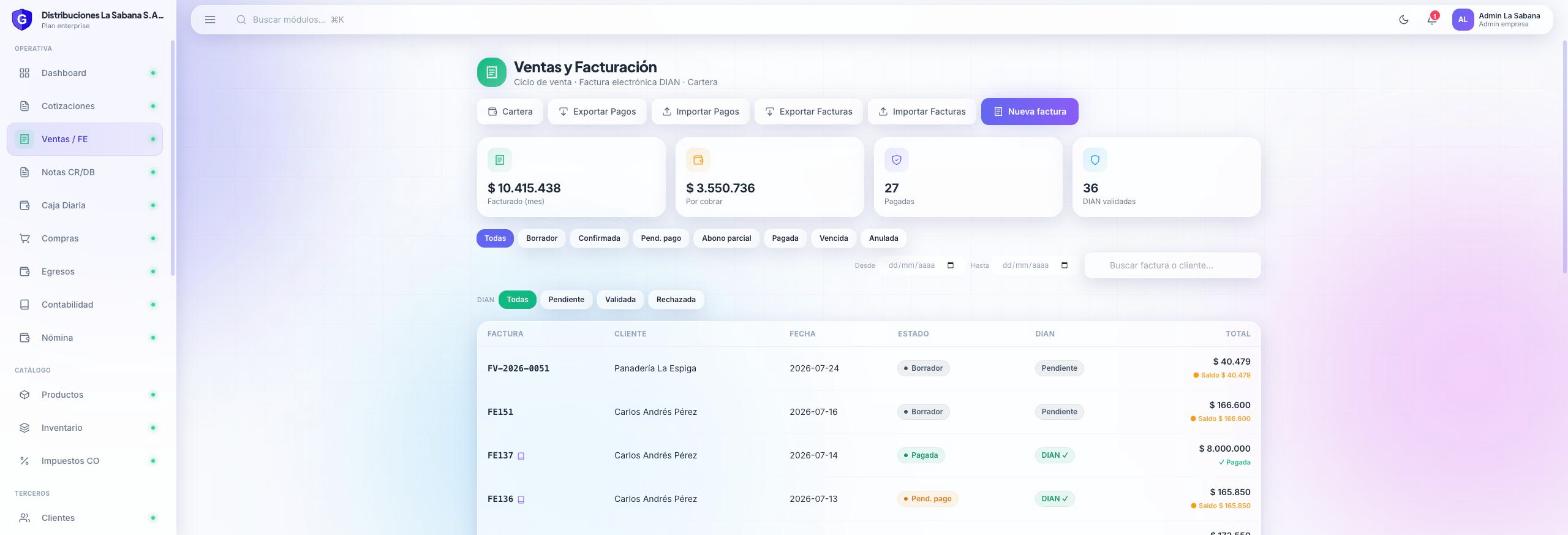Click the DIAN validadas card icon

[1095, 160]
